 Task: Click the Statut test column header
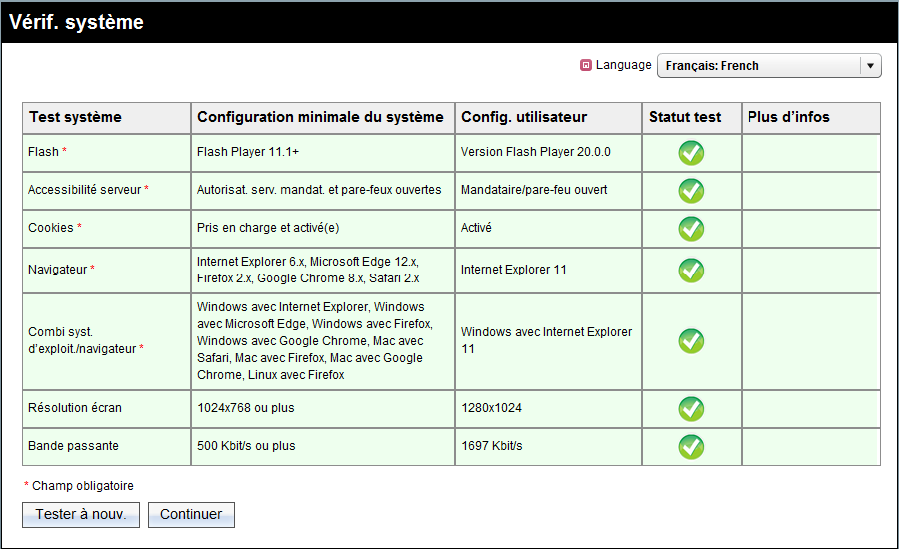click(x=691, y=117)
